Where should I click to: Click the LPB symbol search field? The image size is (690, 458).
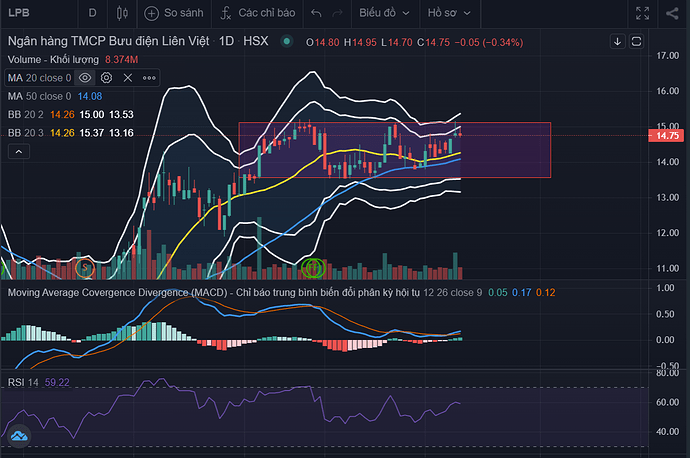tap(19, 13)
